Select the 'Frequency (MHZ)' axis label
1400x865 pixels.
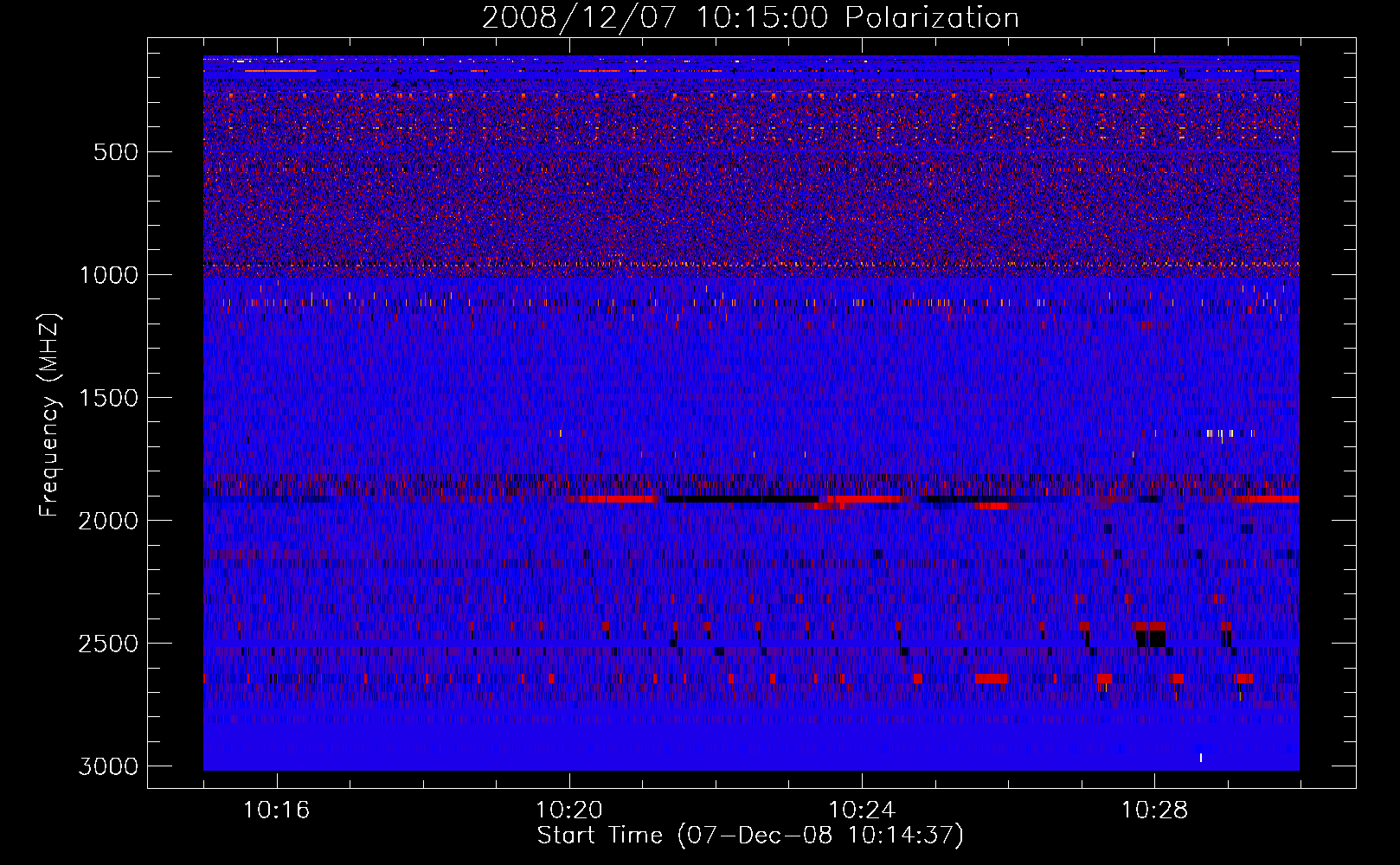(x=49, y=415)
